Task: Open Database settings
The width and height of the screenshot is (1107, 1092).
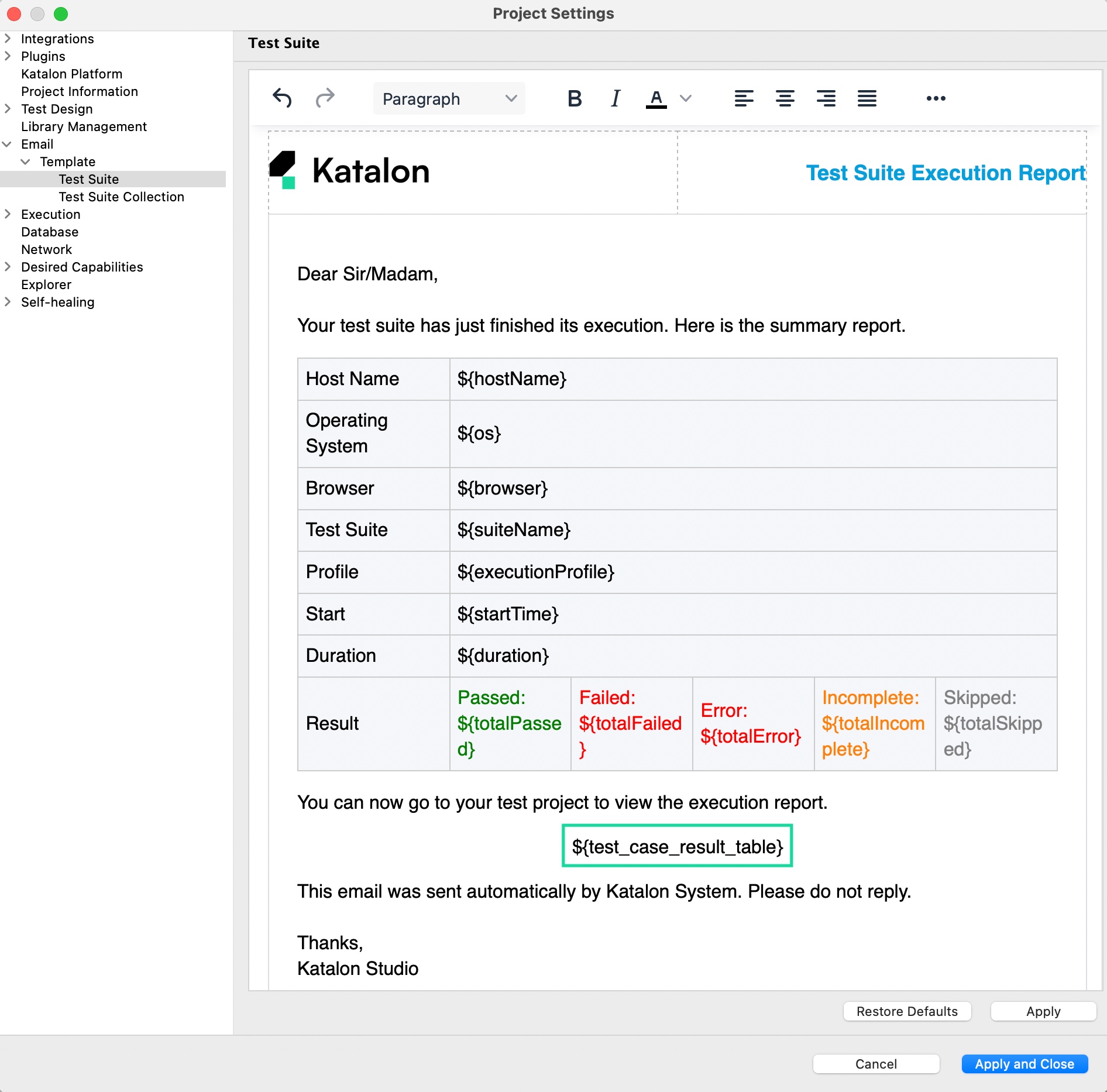Action: [x=50, y=232]
